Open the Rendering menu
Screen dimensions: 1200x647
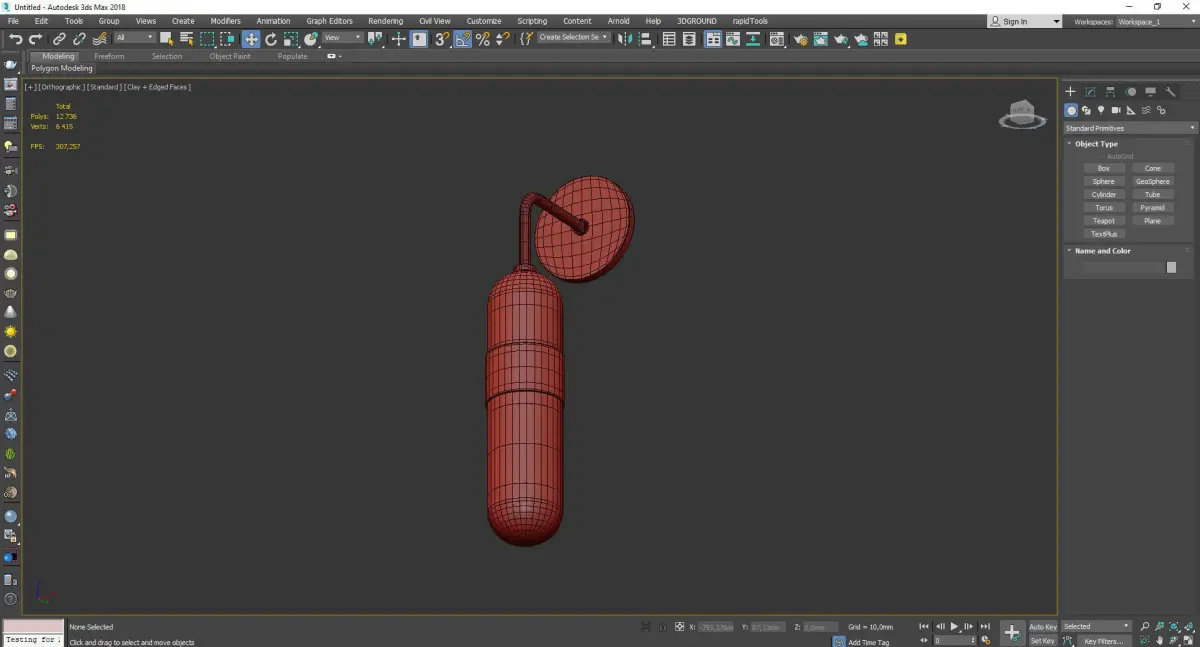[385, 21]
